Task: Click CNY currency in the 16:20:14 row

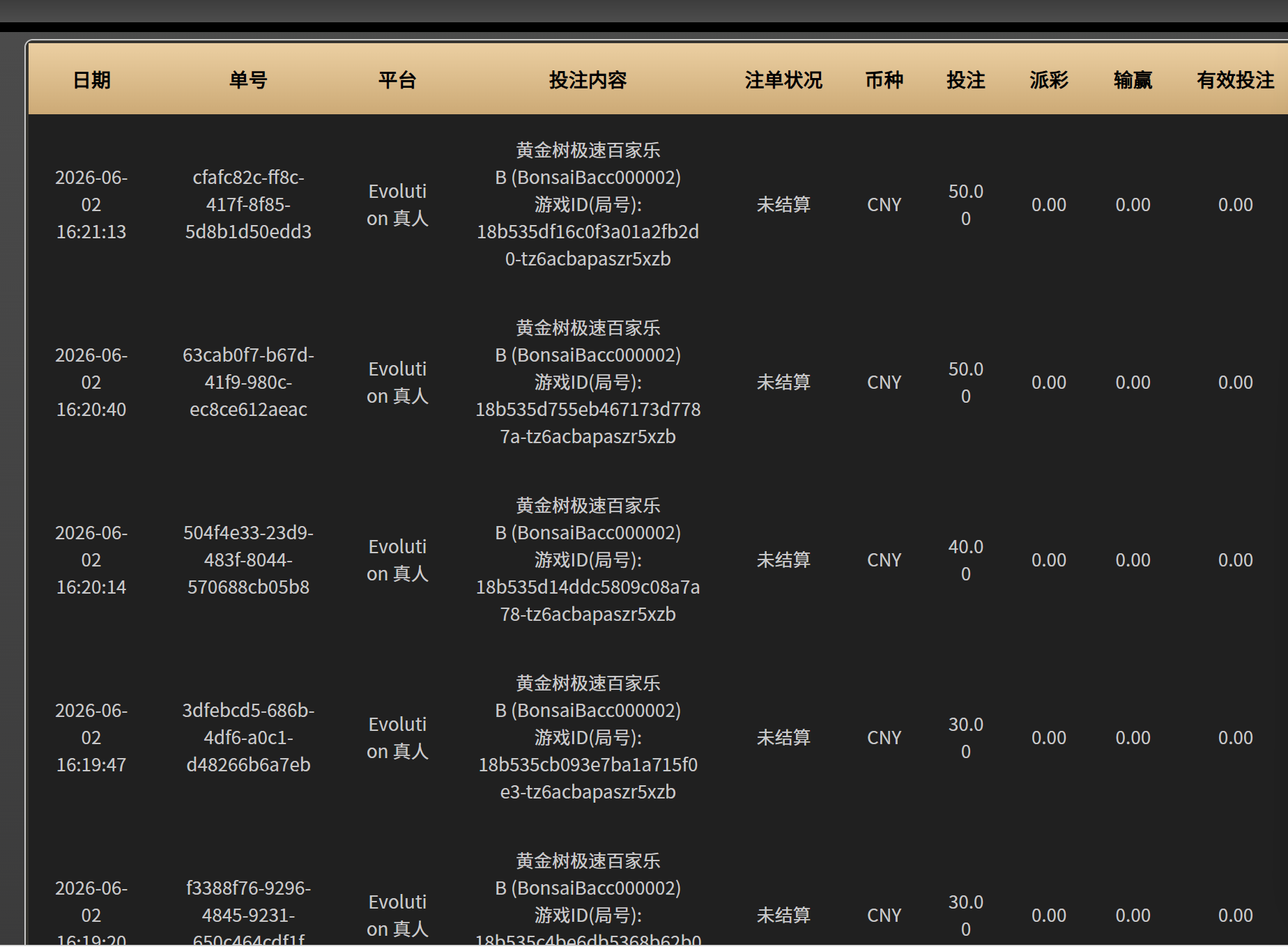Action: coord(884,560)
